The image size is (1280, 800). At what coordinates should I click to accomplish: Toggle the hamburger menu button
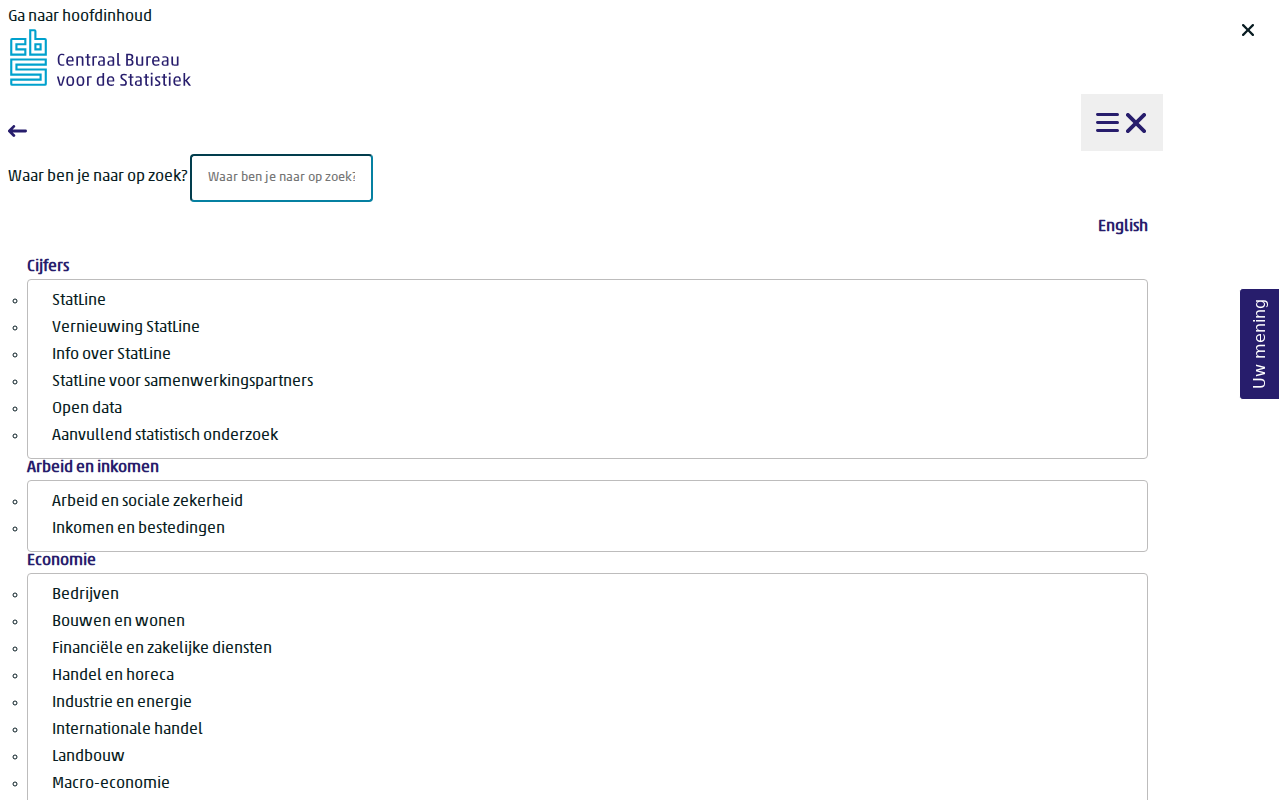(1121, 123)
